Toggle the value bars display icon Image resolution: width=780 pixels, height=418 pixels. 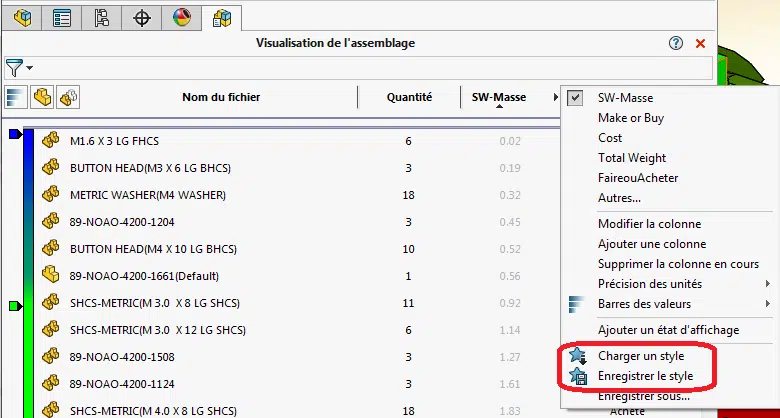coord(16,97)
